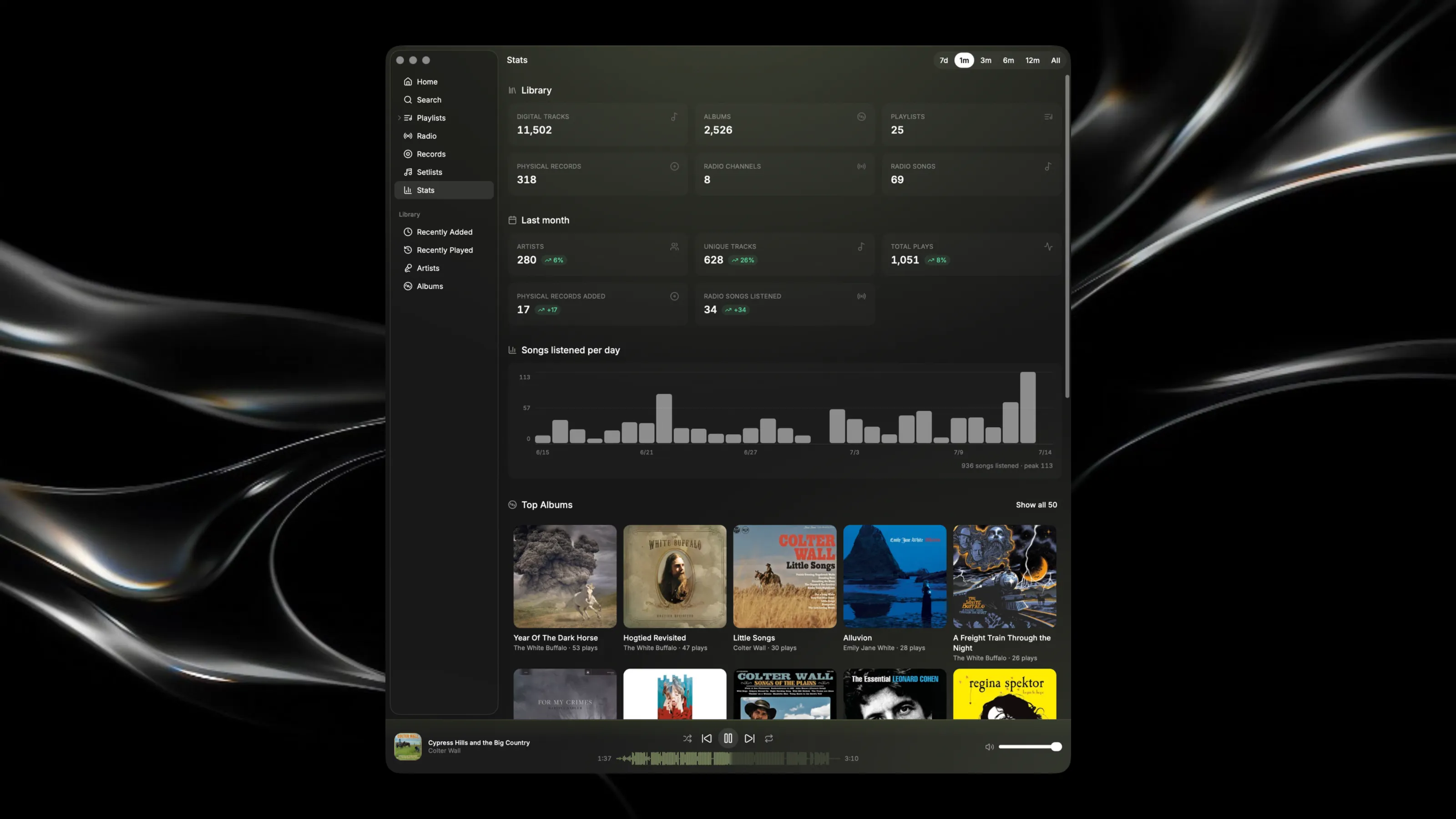Screen dimensions: 1456x819
Task: Open Year Of The Dark Horse album cover
Action: pos(565,576)
